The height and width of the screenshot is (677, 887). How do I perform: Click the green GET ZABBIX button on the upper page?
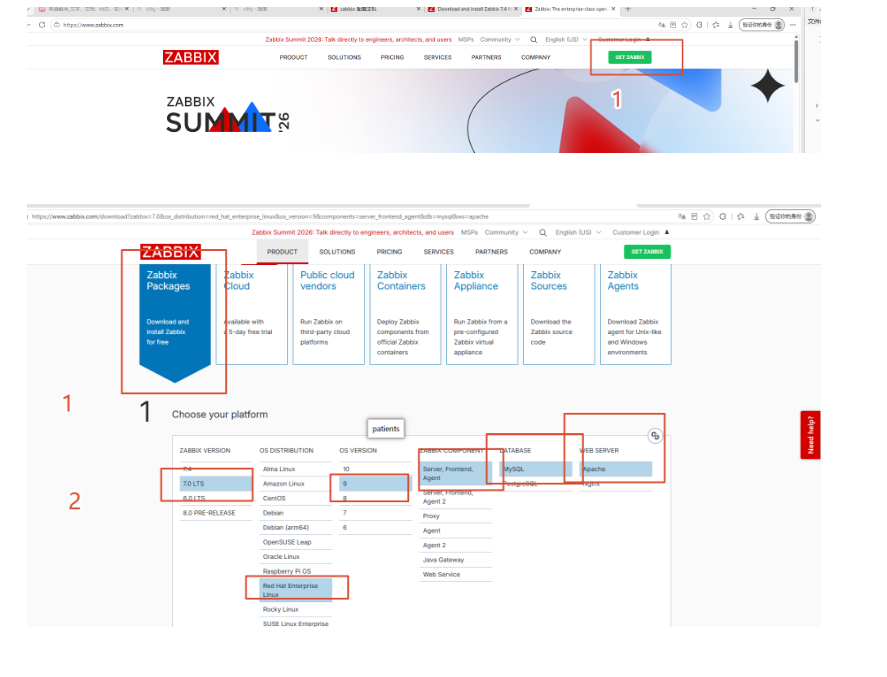click(630, 57)
